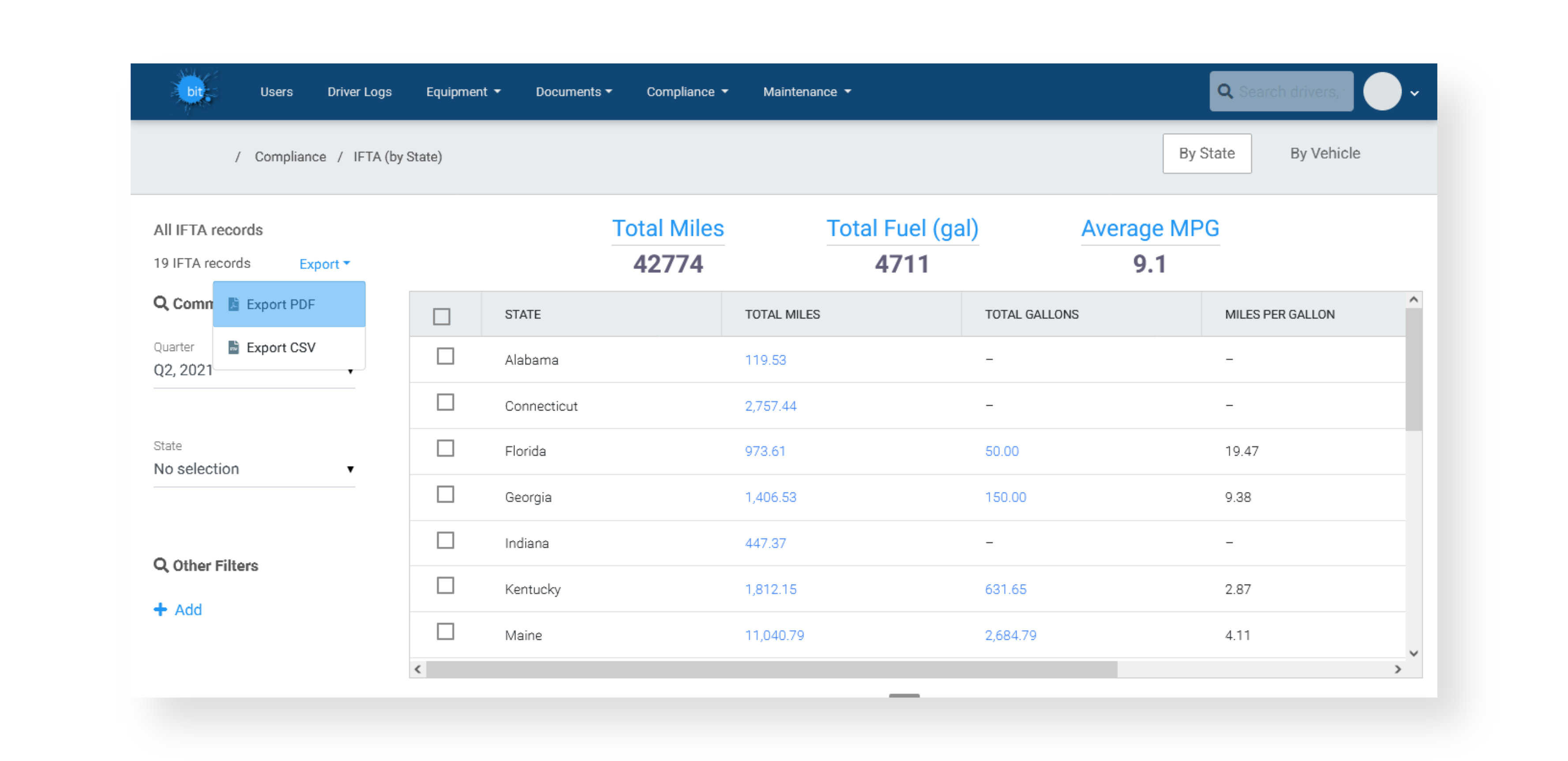Click inside the Search drivers field
The image size is (1568, 761).
tap(1284, 91)
